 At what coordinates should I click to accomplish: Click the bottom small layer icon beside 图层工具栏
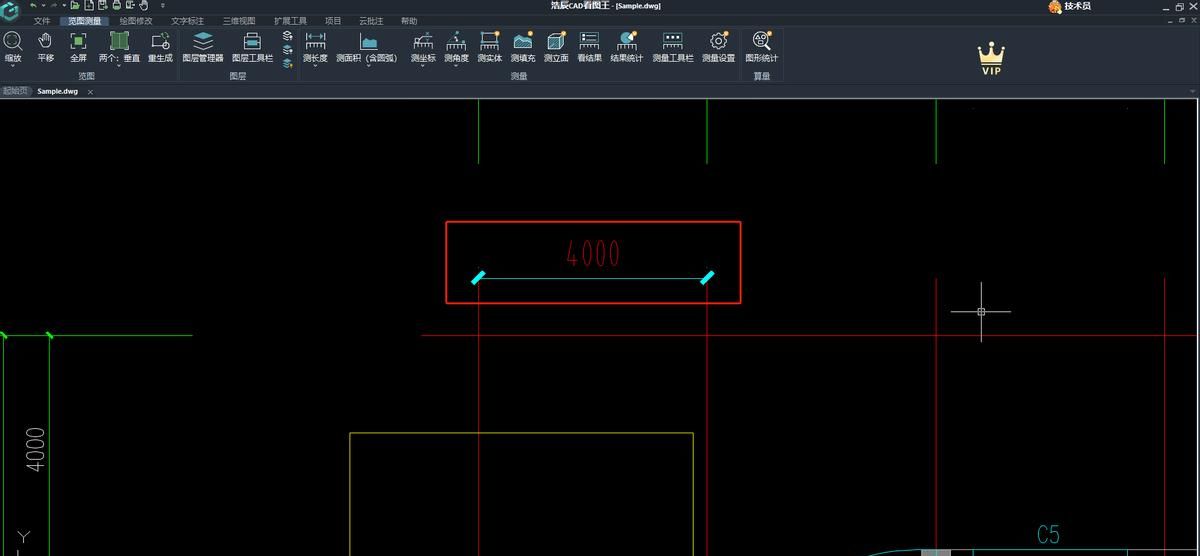pos(288,63)
